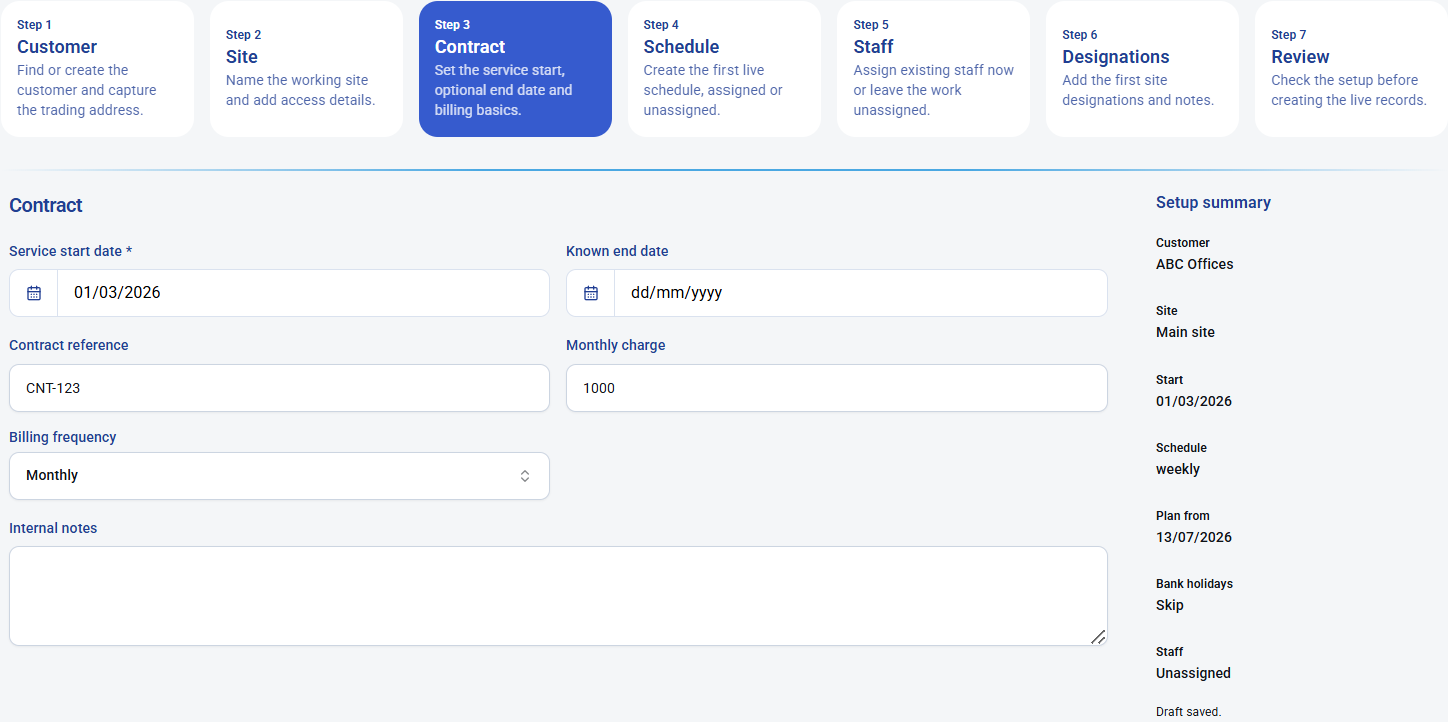Click the Contract section heading
1448x722 pixels.
46,206
